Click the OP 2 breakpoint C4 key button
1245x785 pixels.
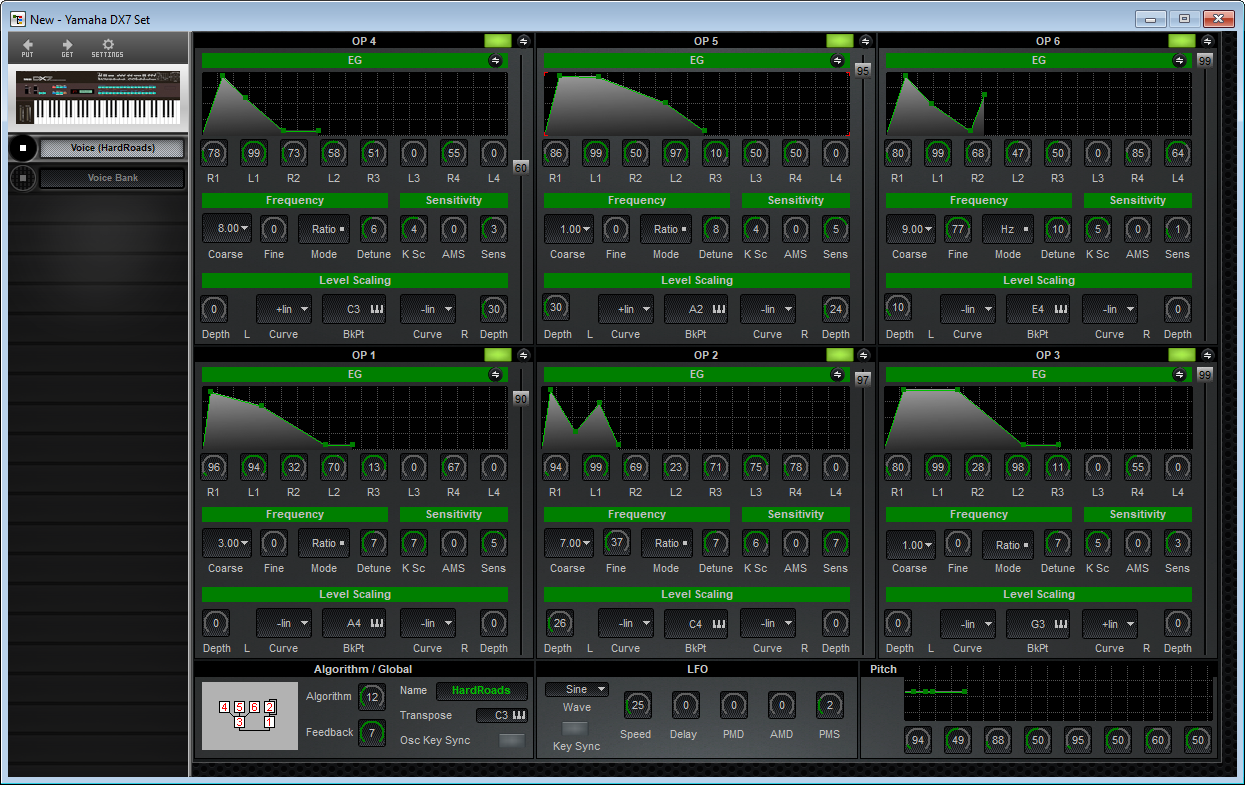(697, 623)
